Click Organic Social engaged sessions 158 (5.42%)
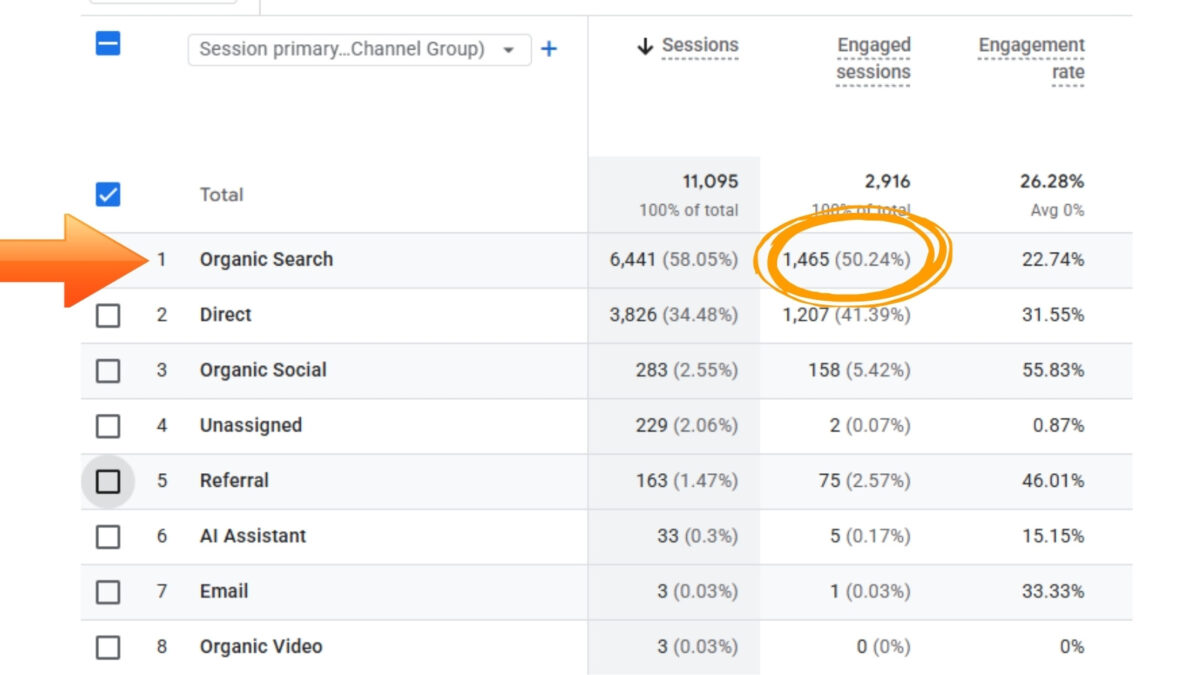The width and height of the screenshot is (1200, 675). click(x=860, y=370)
